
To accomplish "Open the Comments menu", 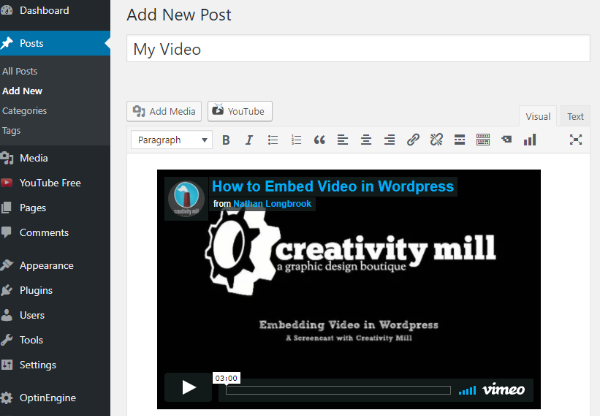I will click(x=55, y=233).
